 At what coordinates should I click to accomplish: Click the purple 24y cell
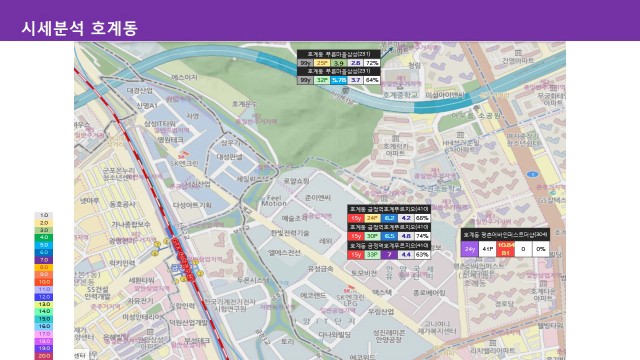click(470, 249)
